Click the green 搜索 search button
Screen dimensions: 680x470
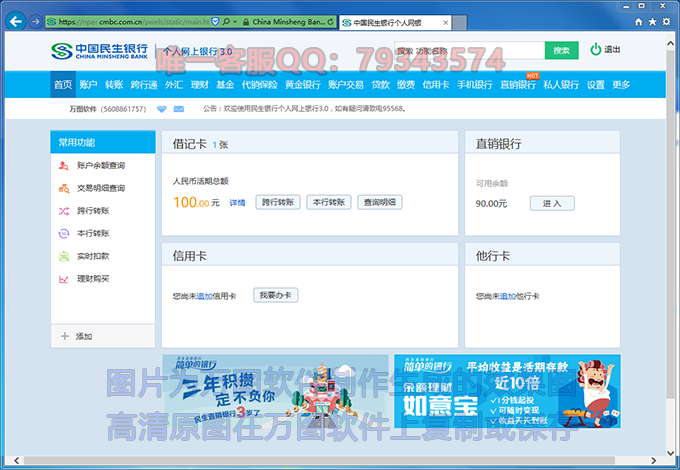pos(561,50)
